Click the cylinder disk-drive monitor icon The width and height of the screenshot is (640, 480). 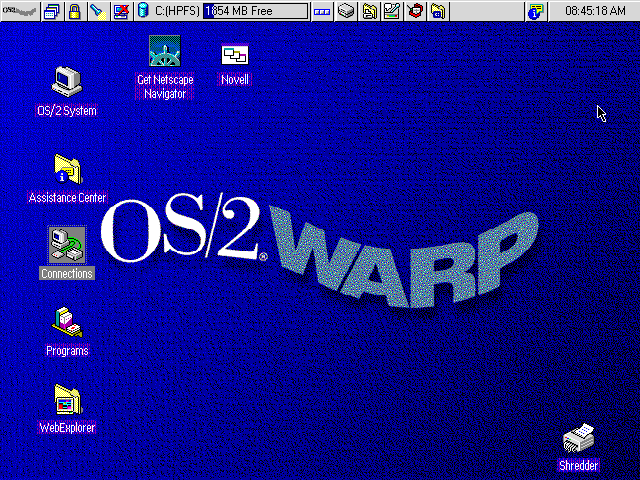[x=143, y=11]
